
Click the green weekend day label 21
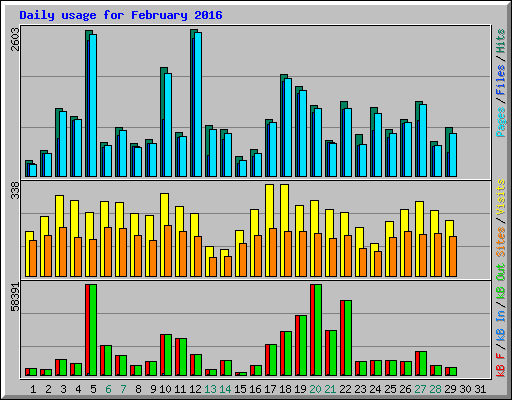330,389
